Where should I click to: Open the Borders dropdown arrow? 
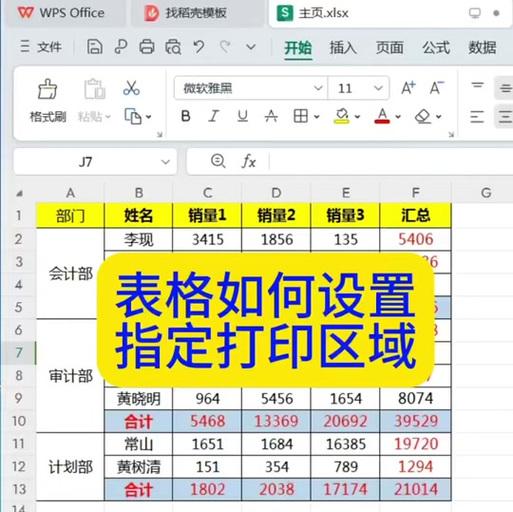click(317, 117)
